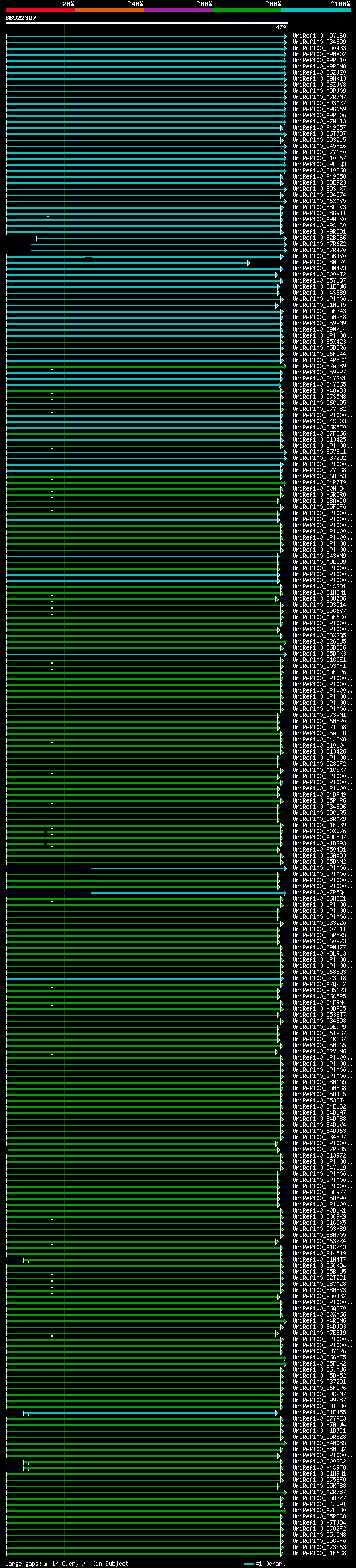Open hit UniRef100_A6XMY5
Viewport: 356px width, 1568px height.
coord(319,201)
